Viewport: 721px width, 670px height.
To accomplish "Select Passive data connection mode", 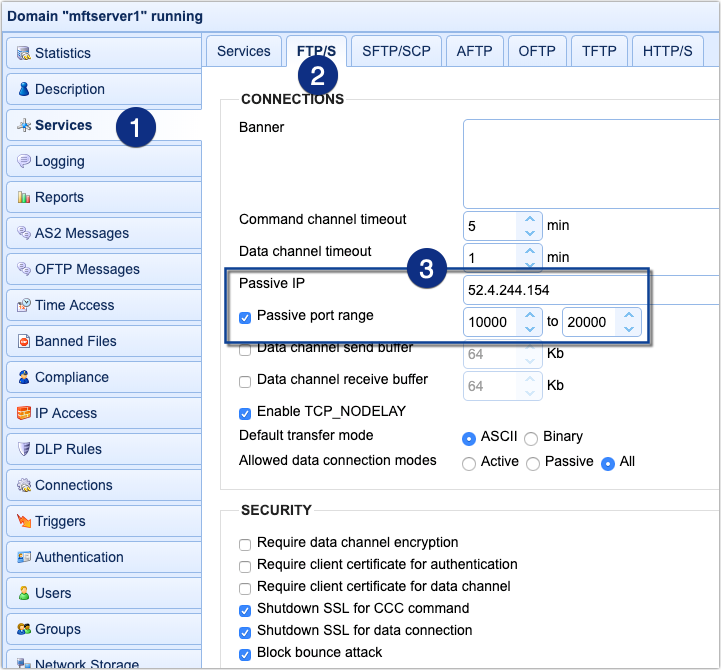I will point(533,464).
